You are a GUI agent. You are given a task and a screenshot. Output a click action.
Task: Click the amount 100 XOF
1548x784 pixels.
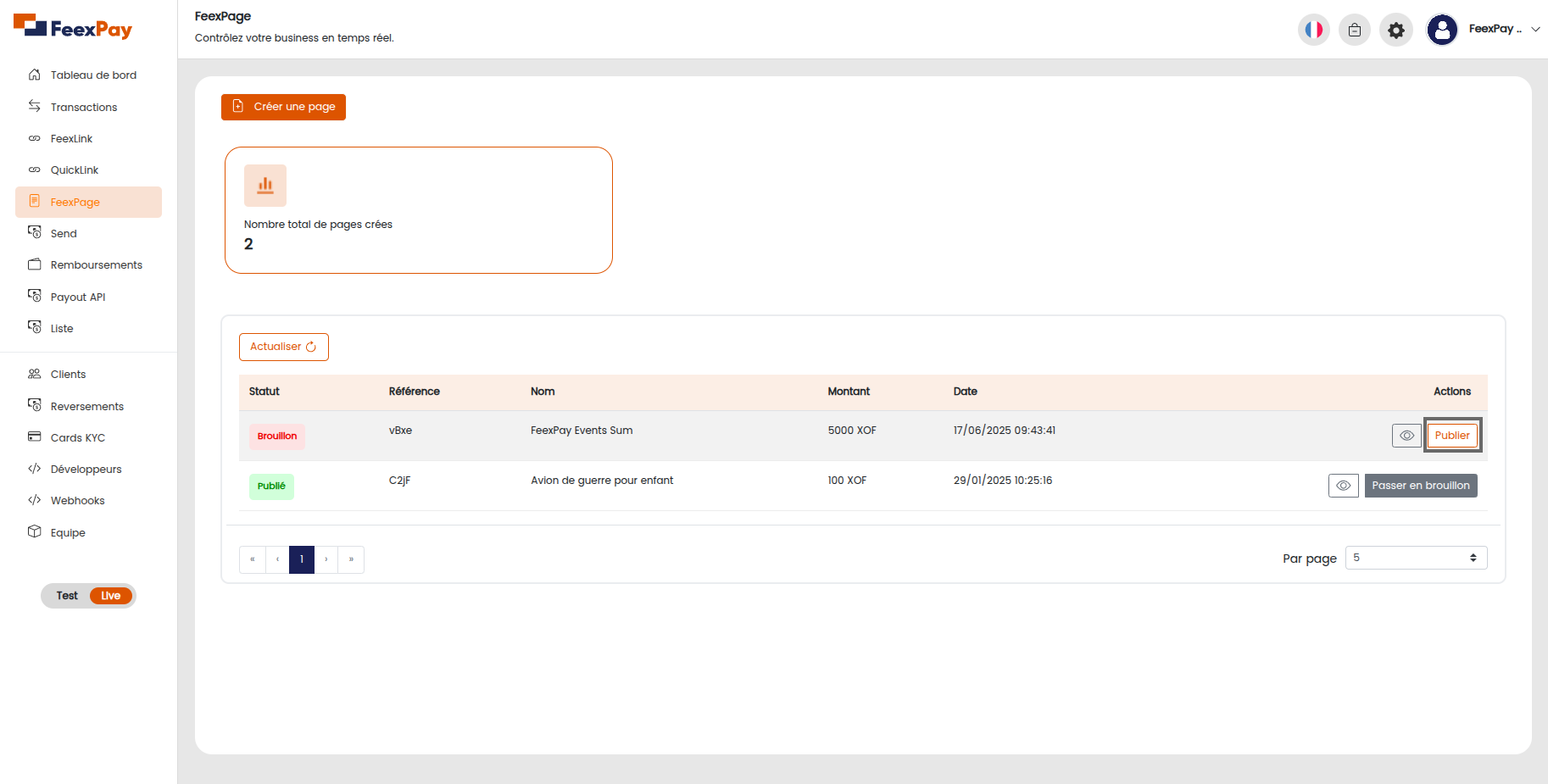847,481
